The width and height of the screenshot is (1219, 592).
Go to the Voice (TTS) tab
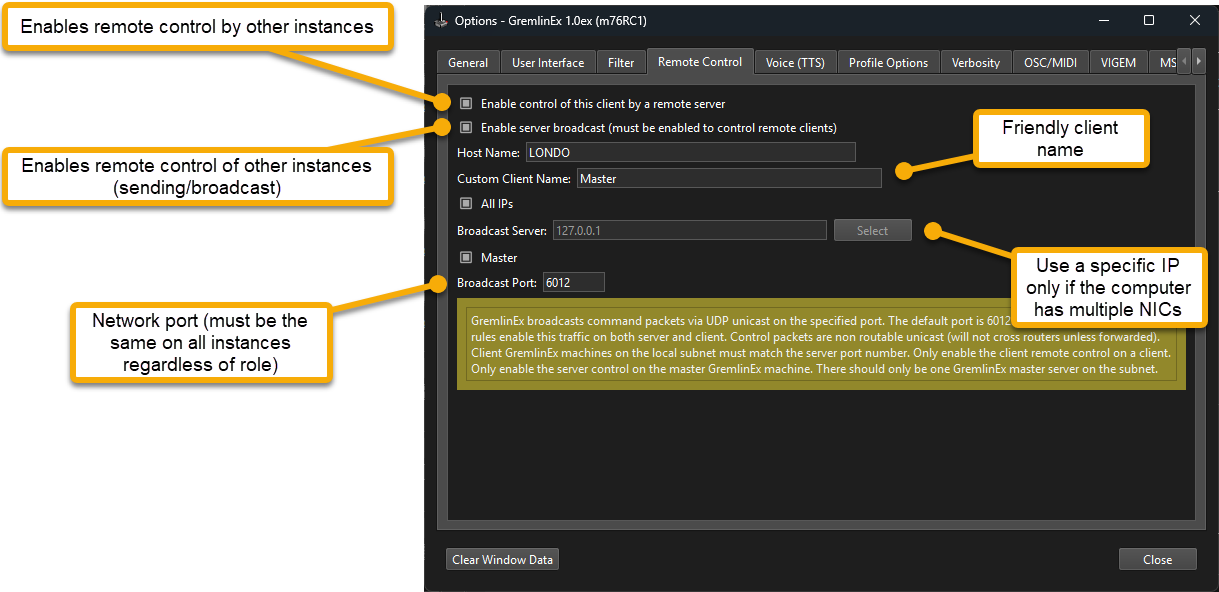pos(795,63)
